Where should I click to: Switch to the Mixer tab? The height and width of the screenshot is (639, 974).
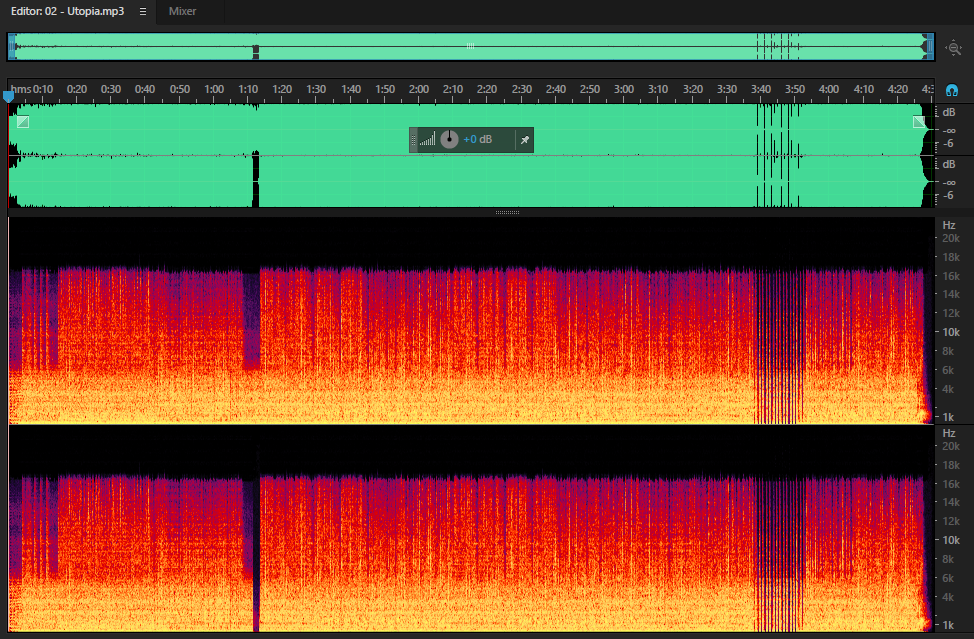(182, 11)
